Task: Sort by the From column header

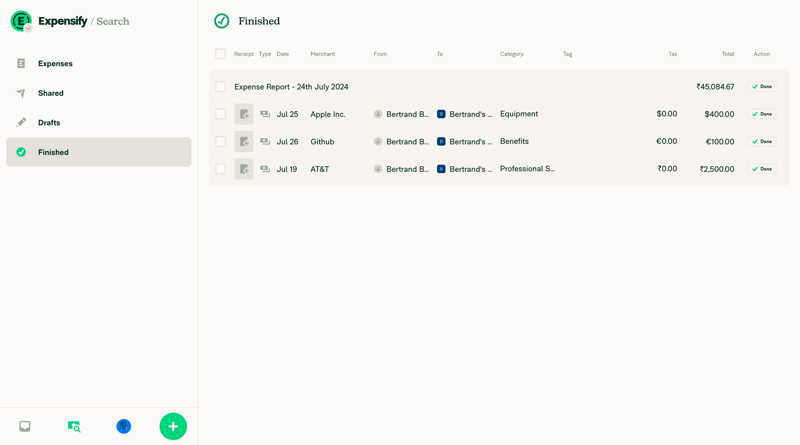Action: 380,54
